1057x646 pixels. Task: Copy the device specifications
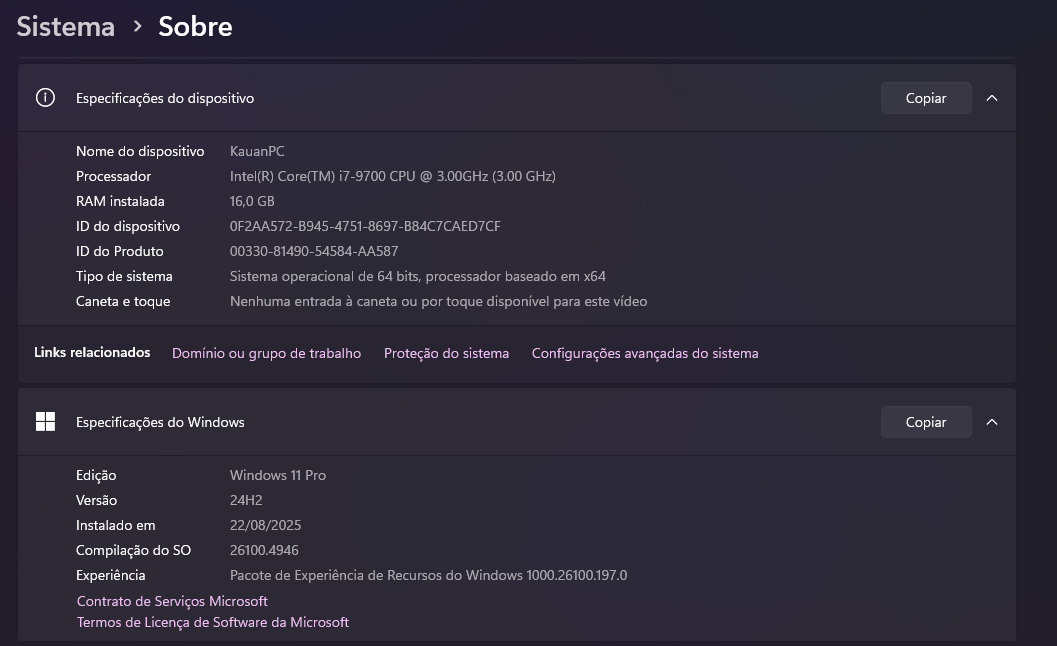tap(926, 98)
